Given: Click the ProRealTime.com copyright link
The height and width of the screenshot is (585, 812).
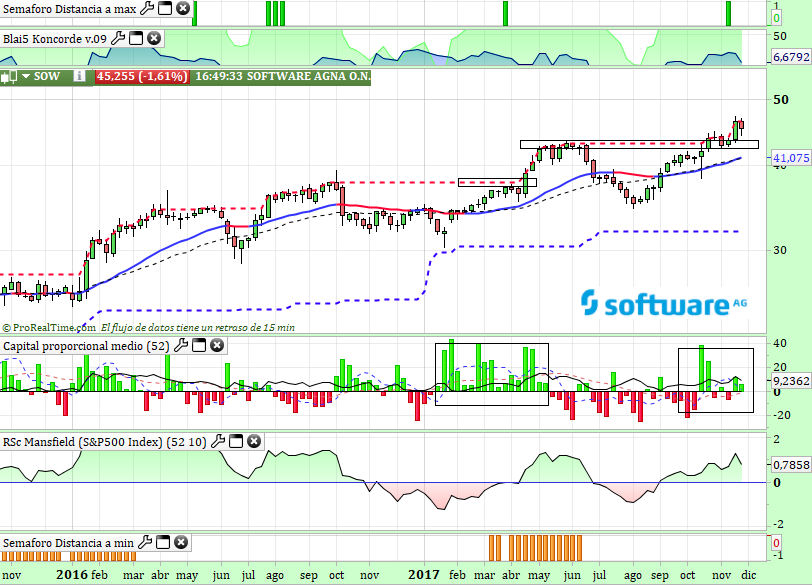Looking at the screenshot, I should point(49,327).
